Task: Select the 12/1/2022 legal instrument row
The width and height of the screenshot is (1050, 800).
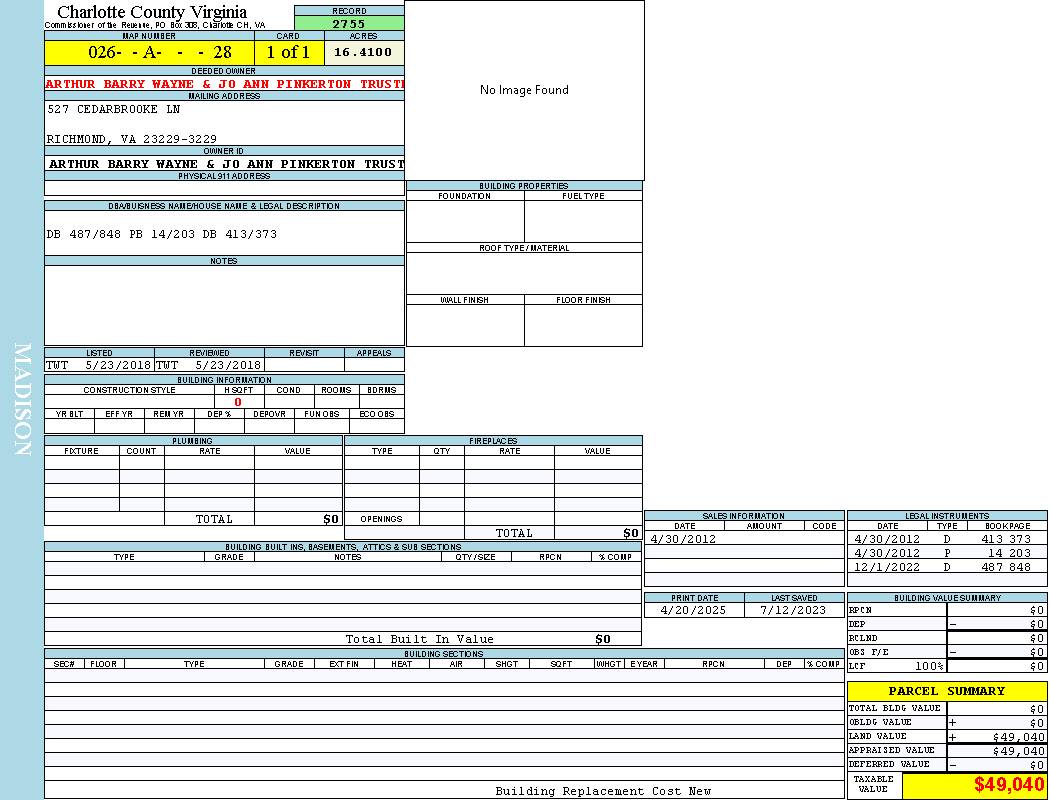Action: click(946, 567)
